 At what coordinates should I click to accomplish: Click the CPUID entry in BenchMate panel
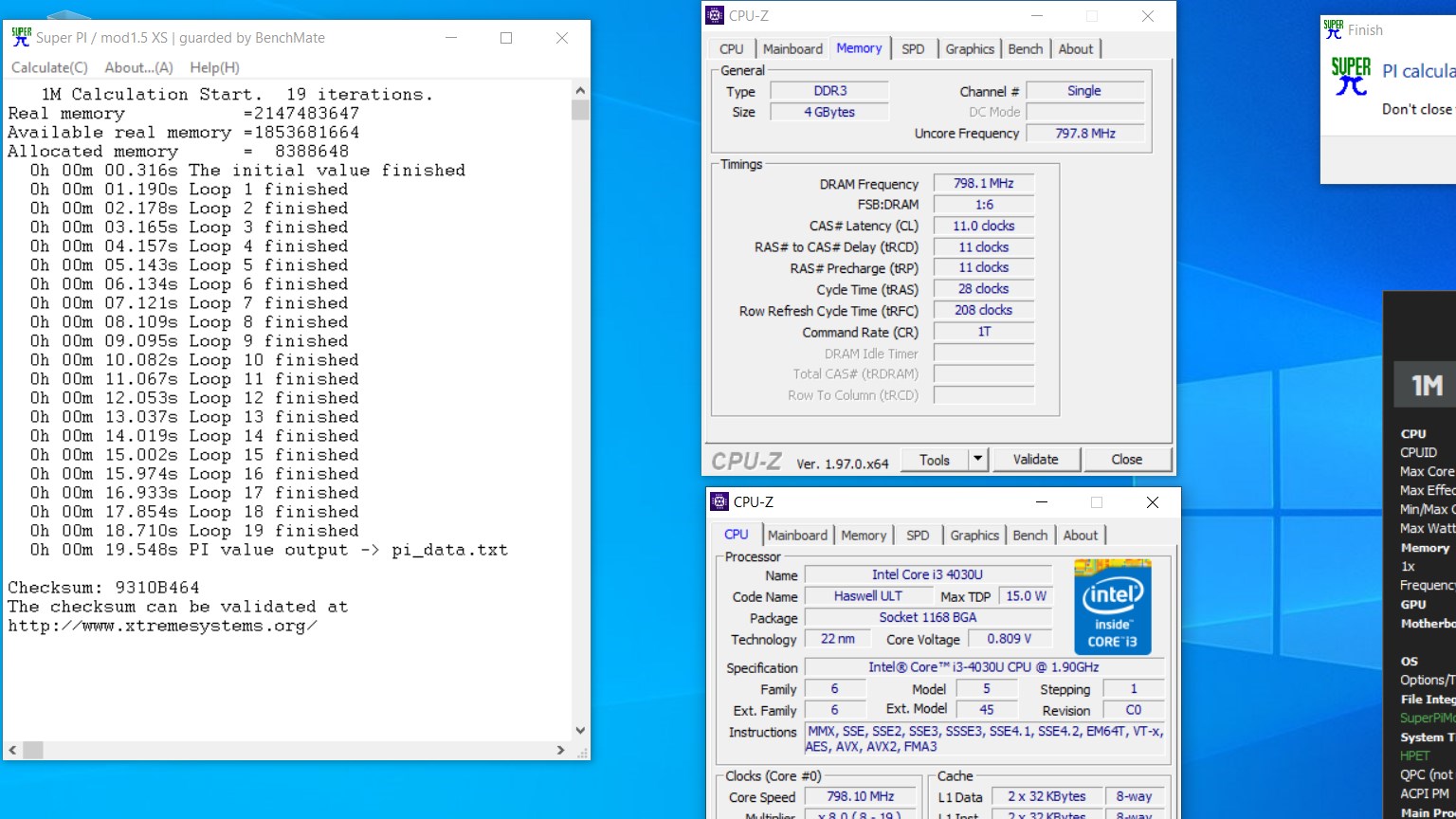pos(1418,452)
